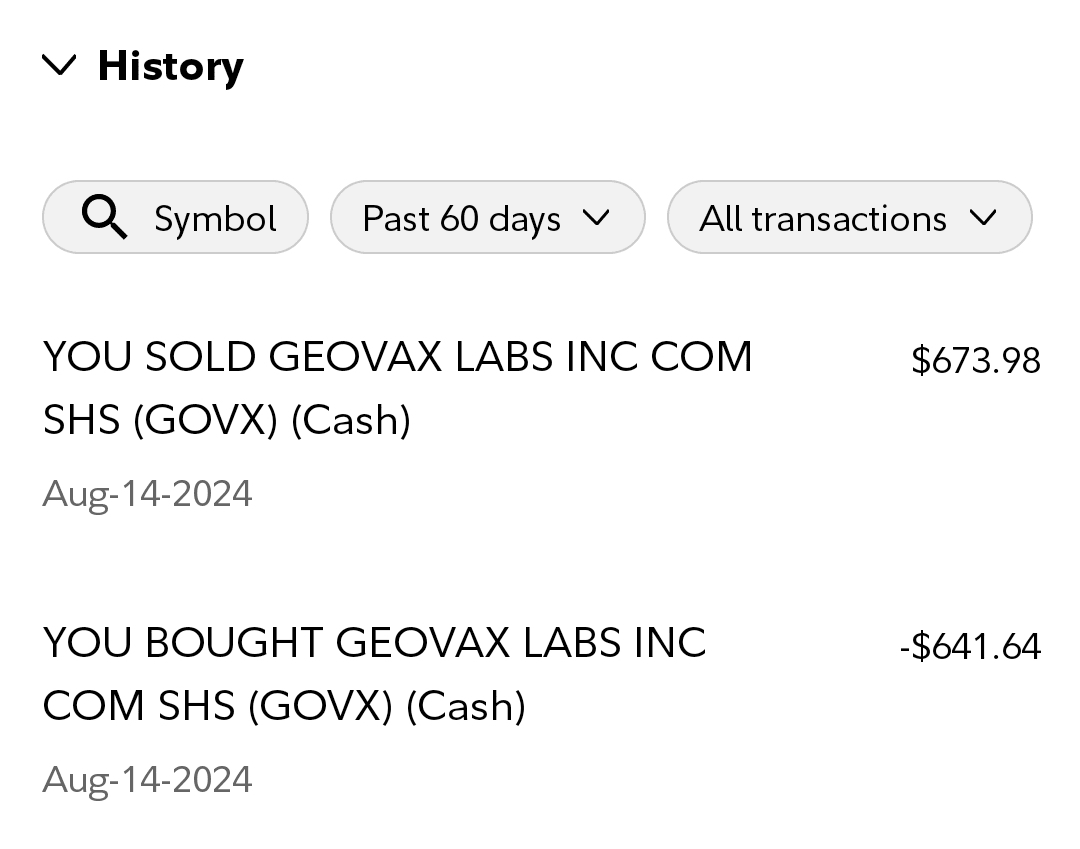Screen dimensions: 1080x849
Task: Tap the Past 60 days text label
Action: (461, 218)
